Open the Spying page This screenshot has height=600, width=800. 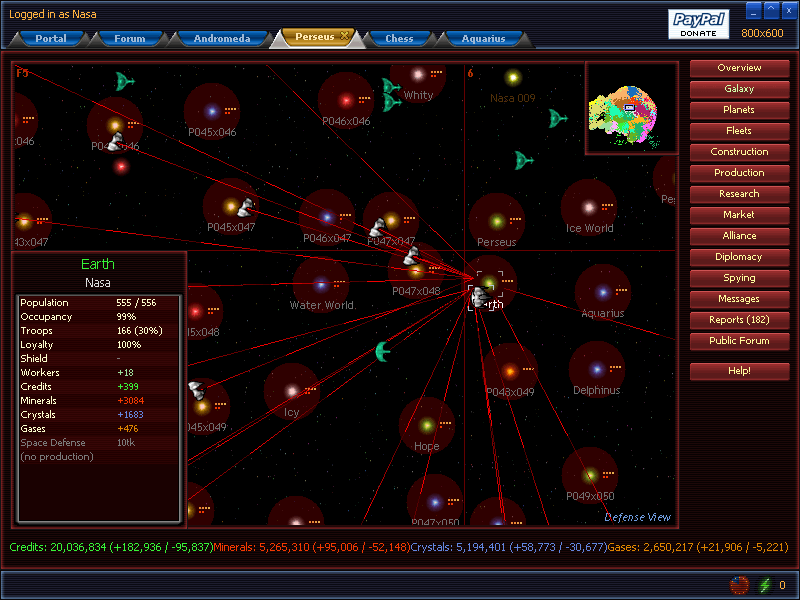pyautogui.click(x=739, y=278)
